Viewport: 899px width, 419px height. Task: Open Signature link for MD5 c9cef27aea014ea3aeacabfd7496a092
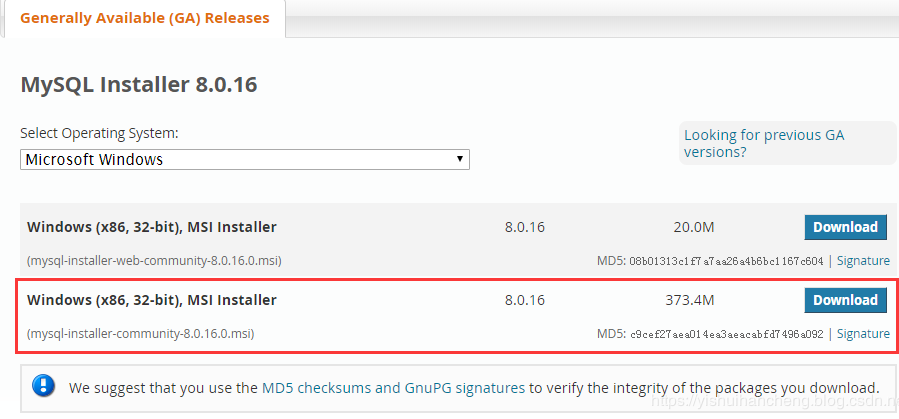pos(863,334)
